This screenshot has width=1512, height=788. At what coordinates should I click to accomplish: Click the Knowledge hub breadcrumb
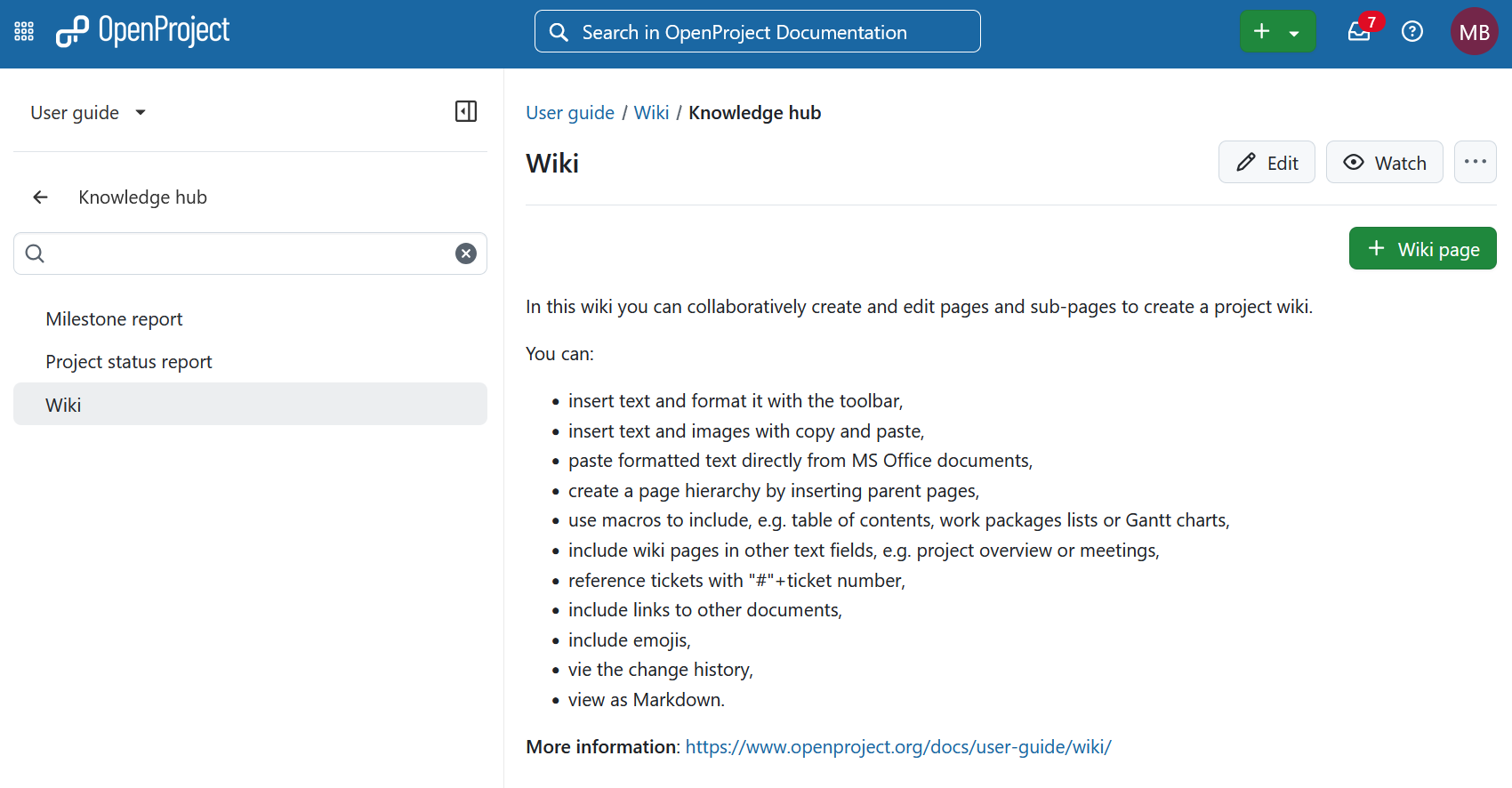(x=754, y=113)
